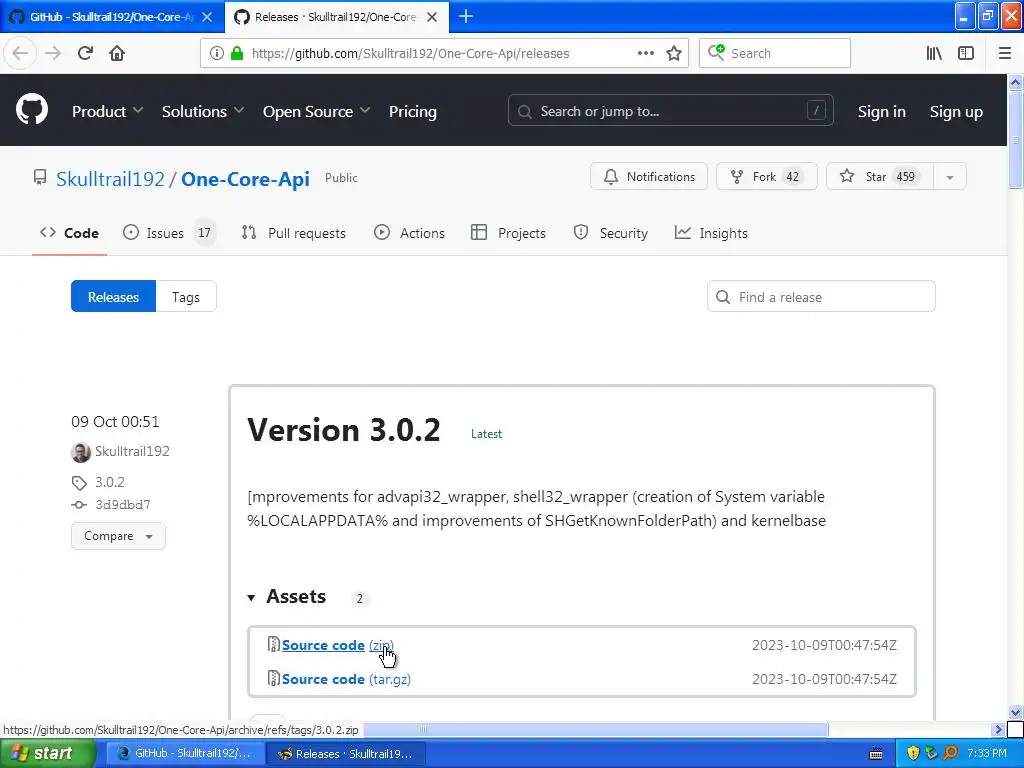Screen dimensions: 1024x768
Task: Reload the page with the refresh icon
Action: pyautogui.click(x=86, y=54)
